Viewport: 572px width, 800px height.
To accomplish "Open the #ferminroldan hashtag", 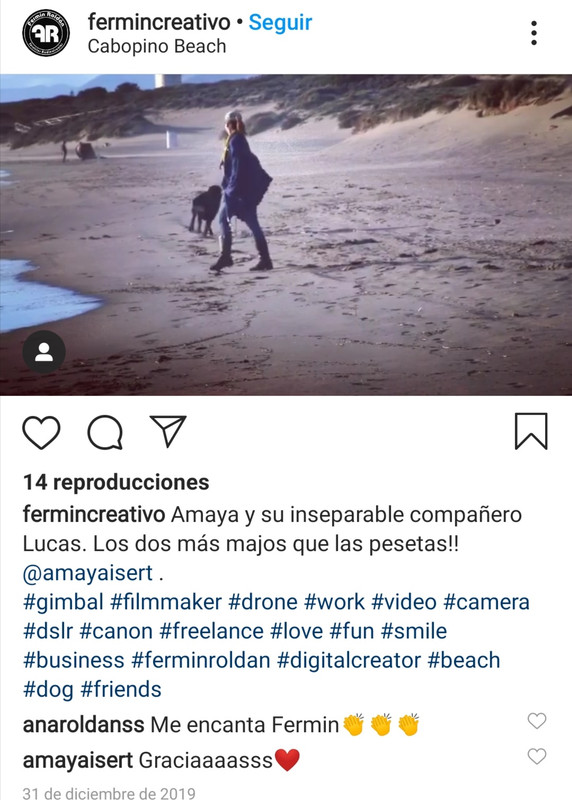I will (x=201, y=660).
